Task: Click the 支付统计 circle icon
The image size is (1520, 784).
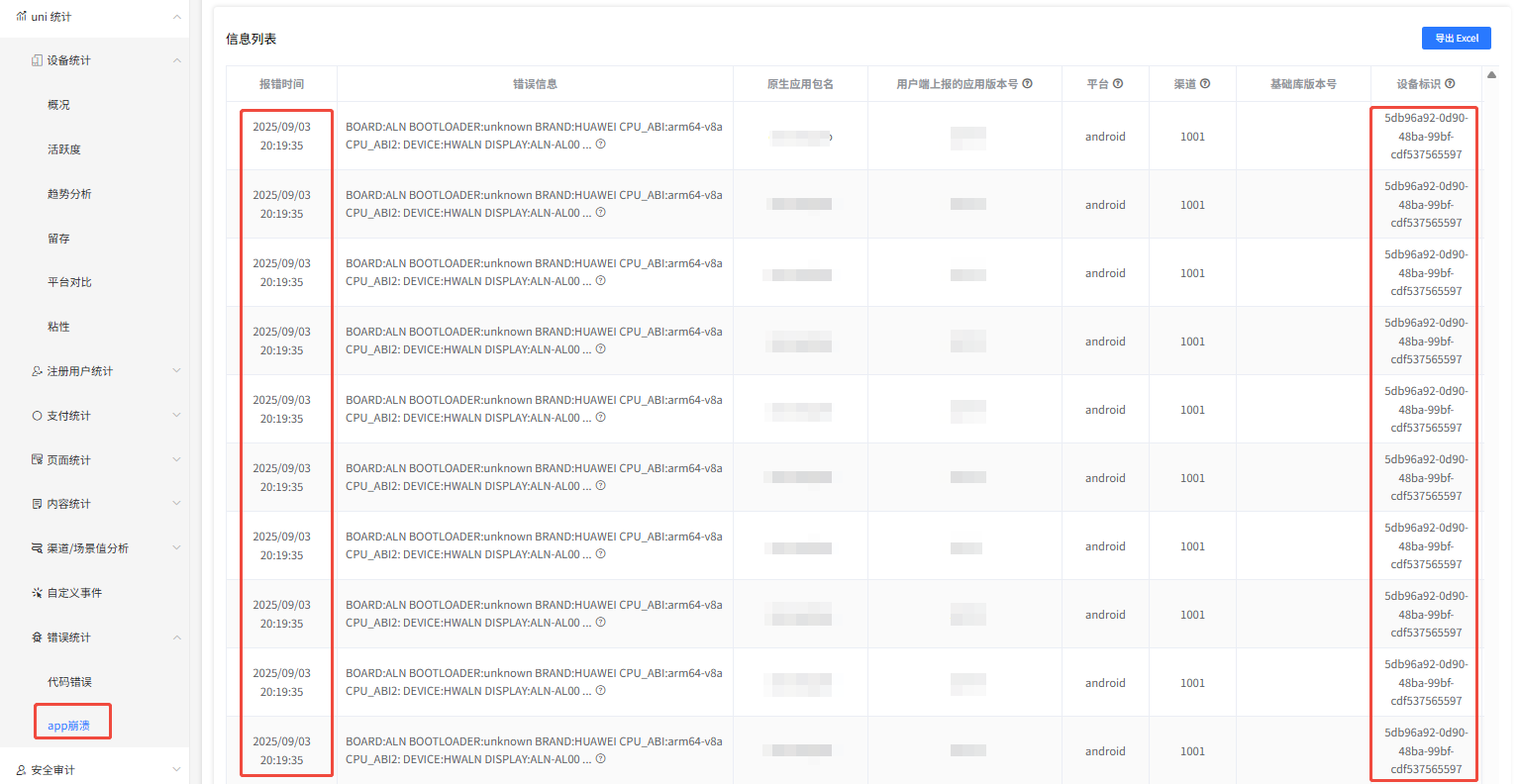Action: point(38,416)
